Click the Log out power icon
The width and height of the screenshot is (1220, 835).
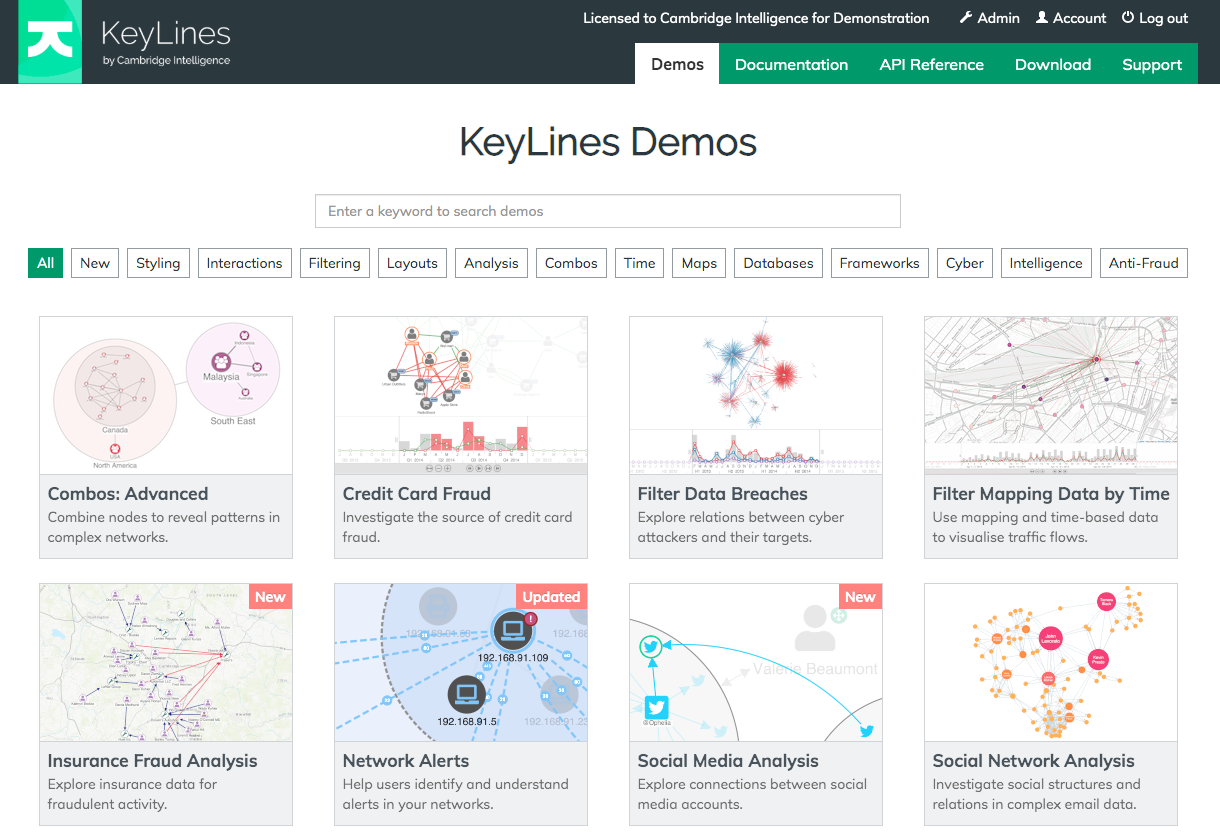pos(1128,18)
